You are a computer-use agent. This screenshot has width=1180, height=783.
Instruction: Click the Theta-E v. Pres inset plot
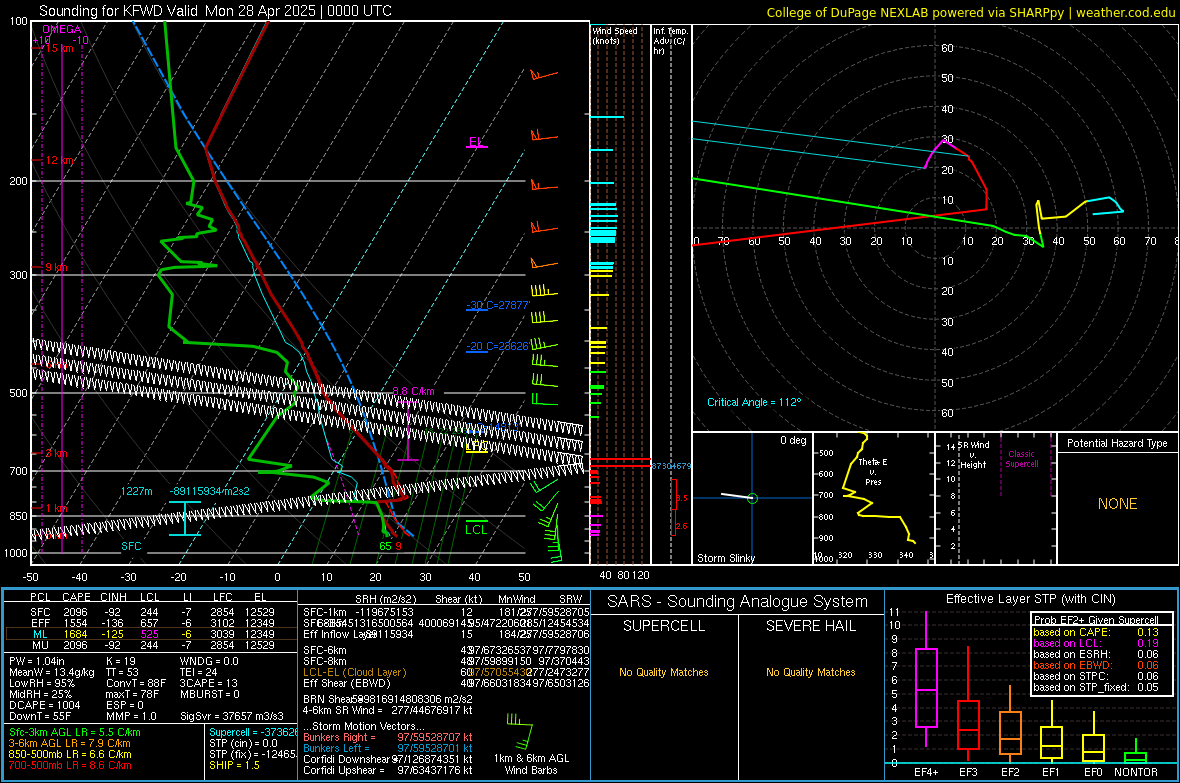873,498
